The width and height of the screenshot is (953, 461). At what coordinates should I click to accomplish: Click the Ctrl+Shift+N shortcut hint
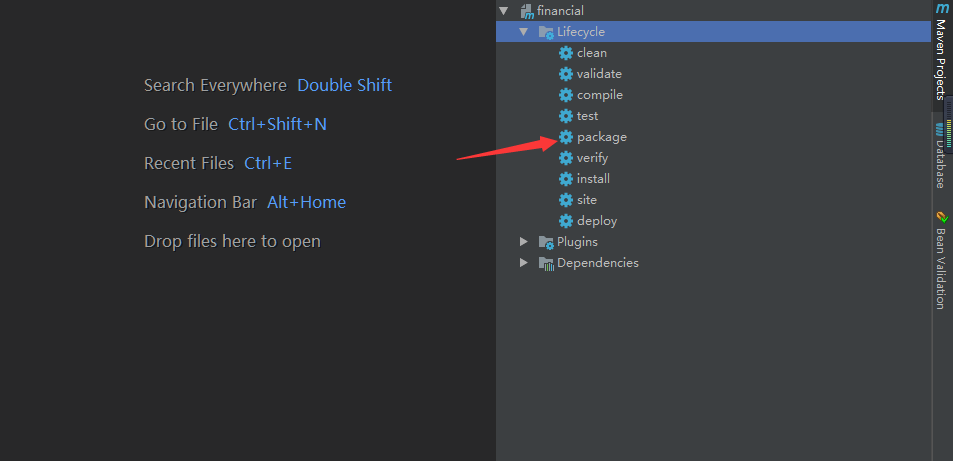point(278,124)
